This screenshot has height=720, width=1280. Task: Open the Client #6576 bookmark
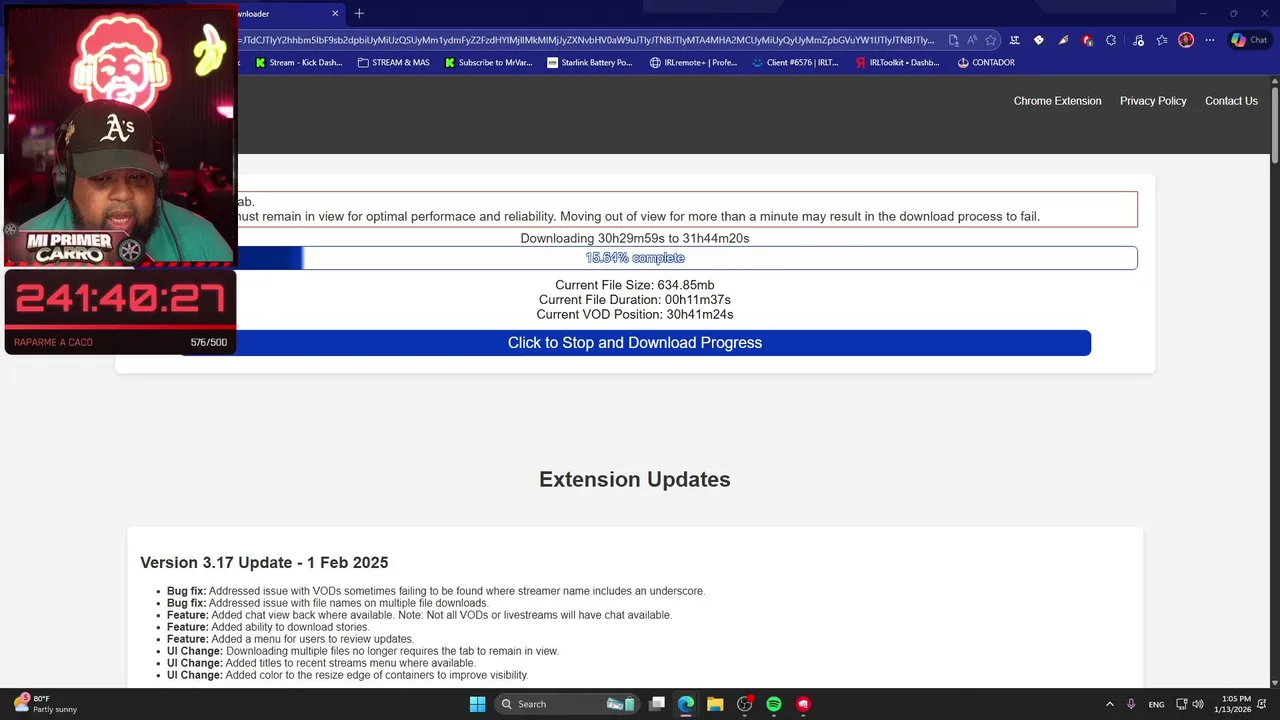[x=796, y=62]
